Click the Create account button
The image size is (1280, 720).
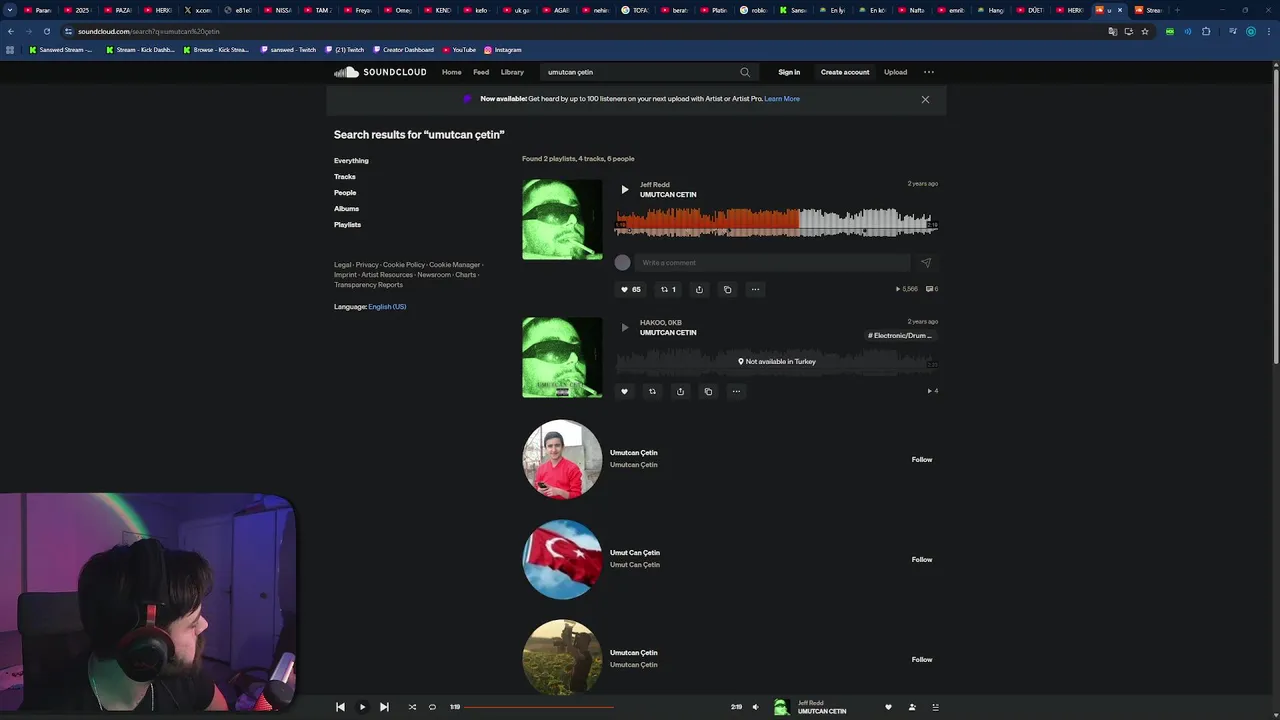845,72
